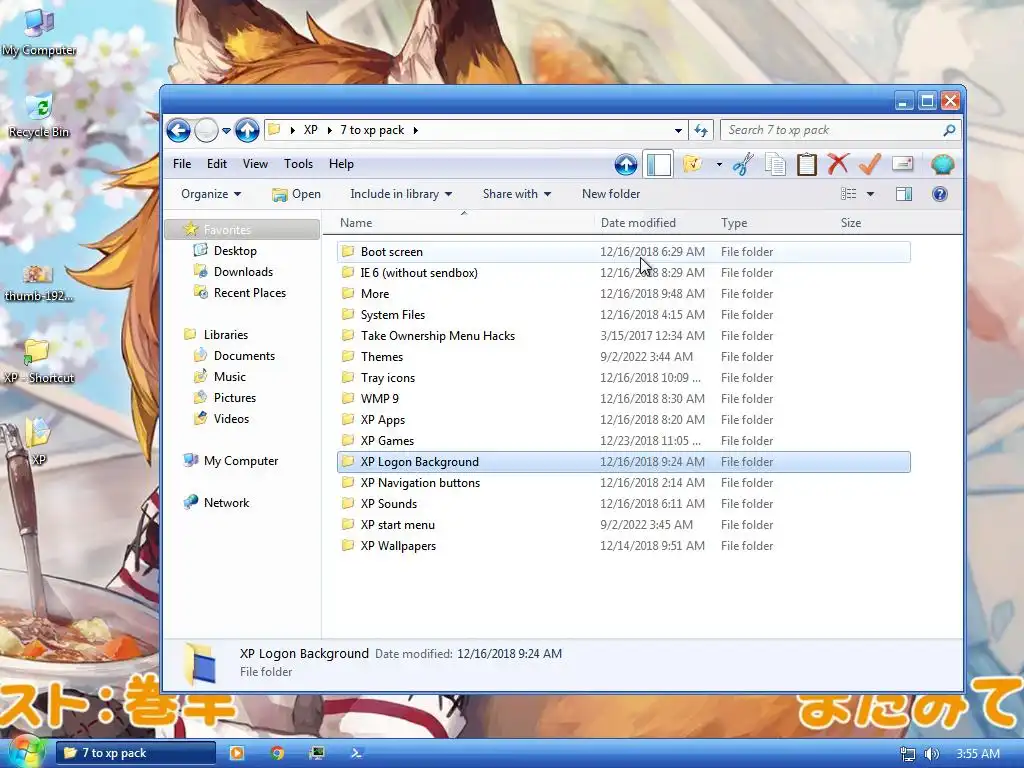Open Desktop in the navigation pane
This screenshot has height=768, width=1024.
click(235, 251)
